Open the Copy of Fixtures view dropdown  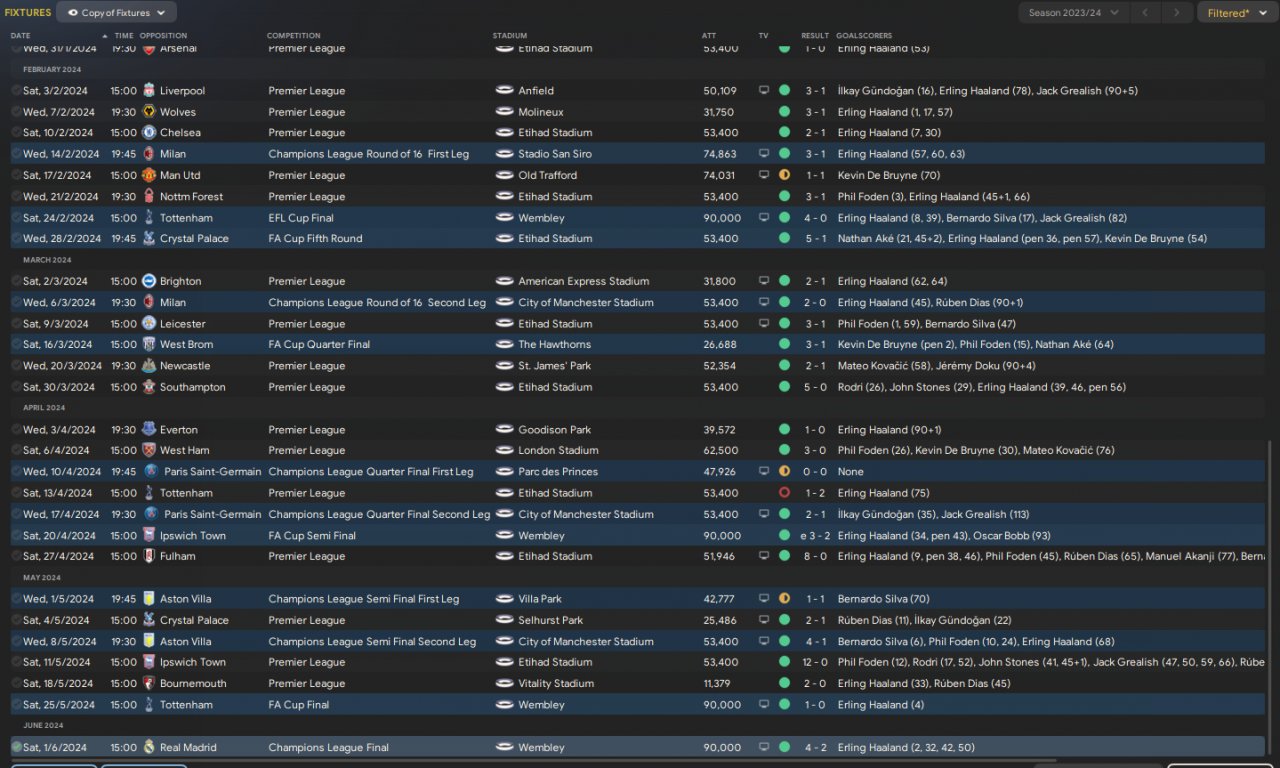tap(116, 13)
